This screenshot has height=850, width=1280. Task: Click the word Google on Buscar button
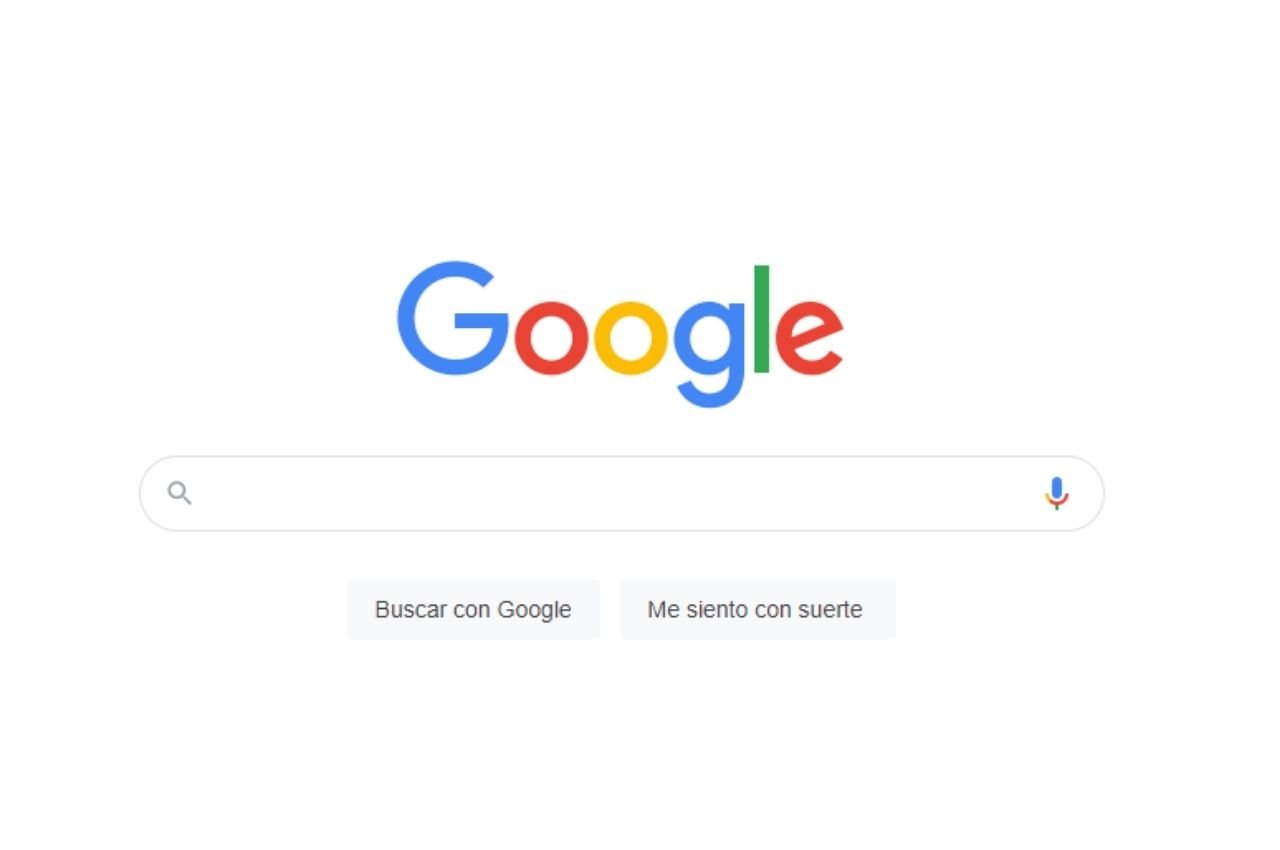coord(534,610)
